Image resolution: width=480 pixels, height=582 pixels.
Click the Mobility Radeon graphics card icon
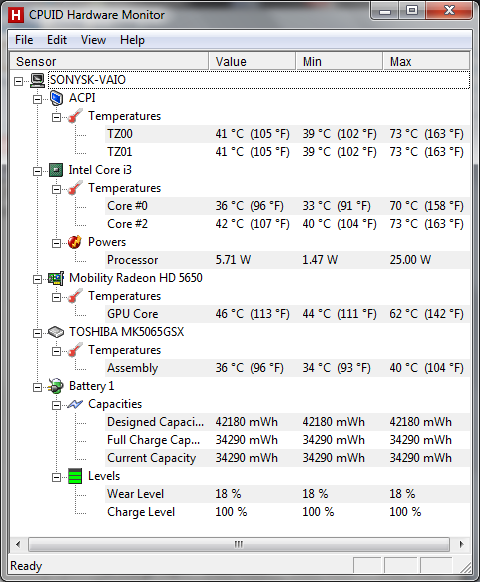[x=56, y=278]
